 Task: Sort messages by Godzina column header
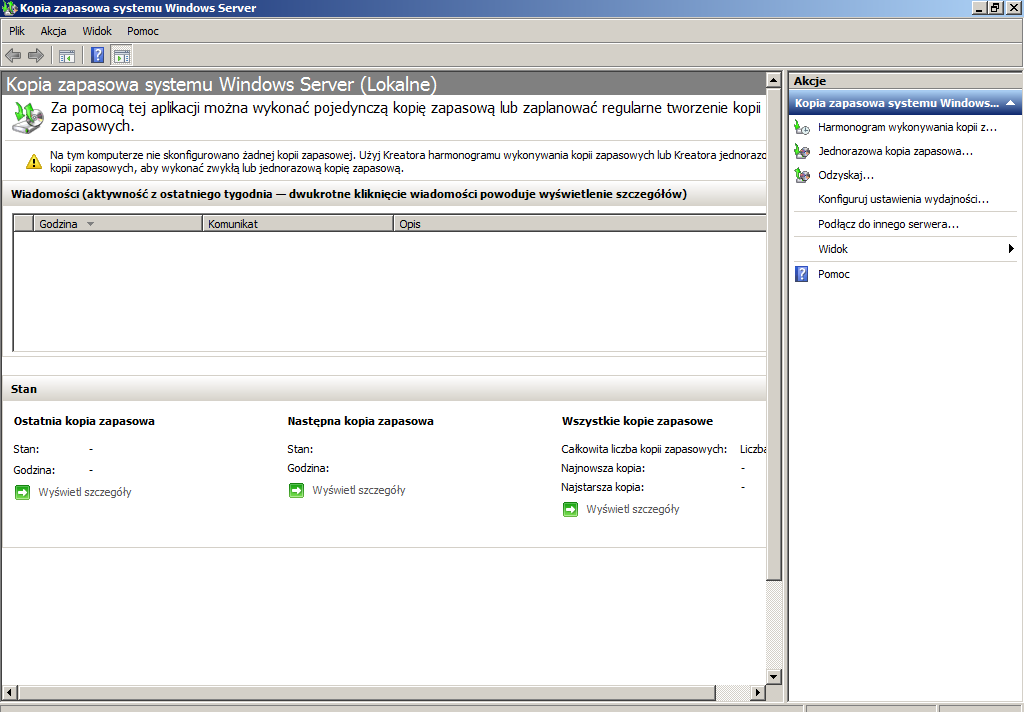pos(118,223)
